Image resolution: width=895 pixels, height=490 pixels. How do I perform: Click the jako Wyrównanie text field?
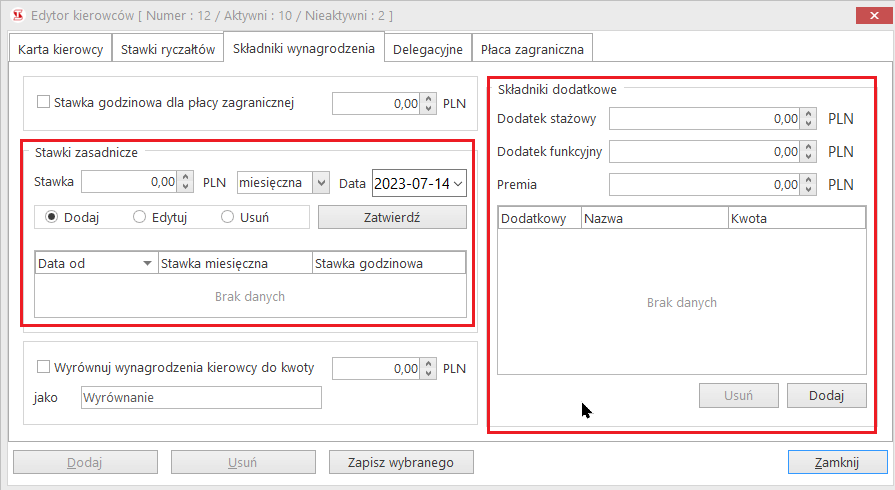(201, 397)
